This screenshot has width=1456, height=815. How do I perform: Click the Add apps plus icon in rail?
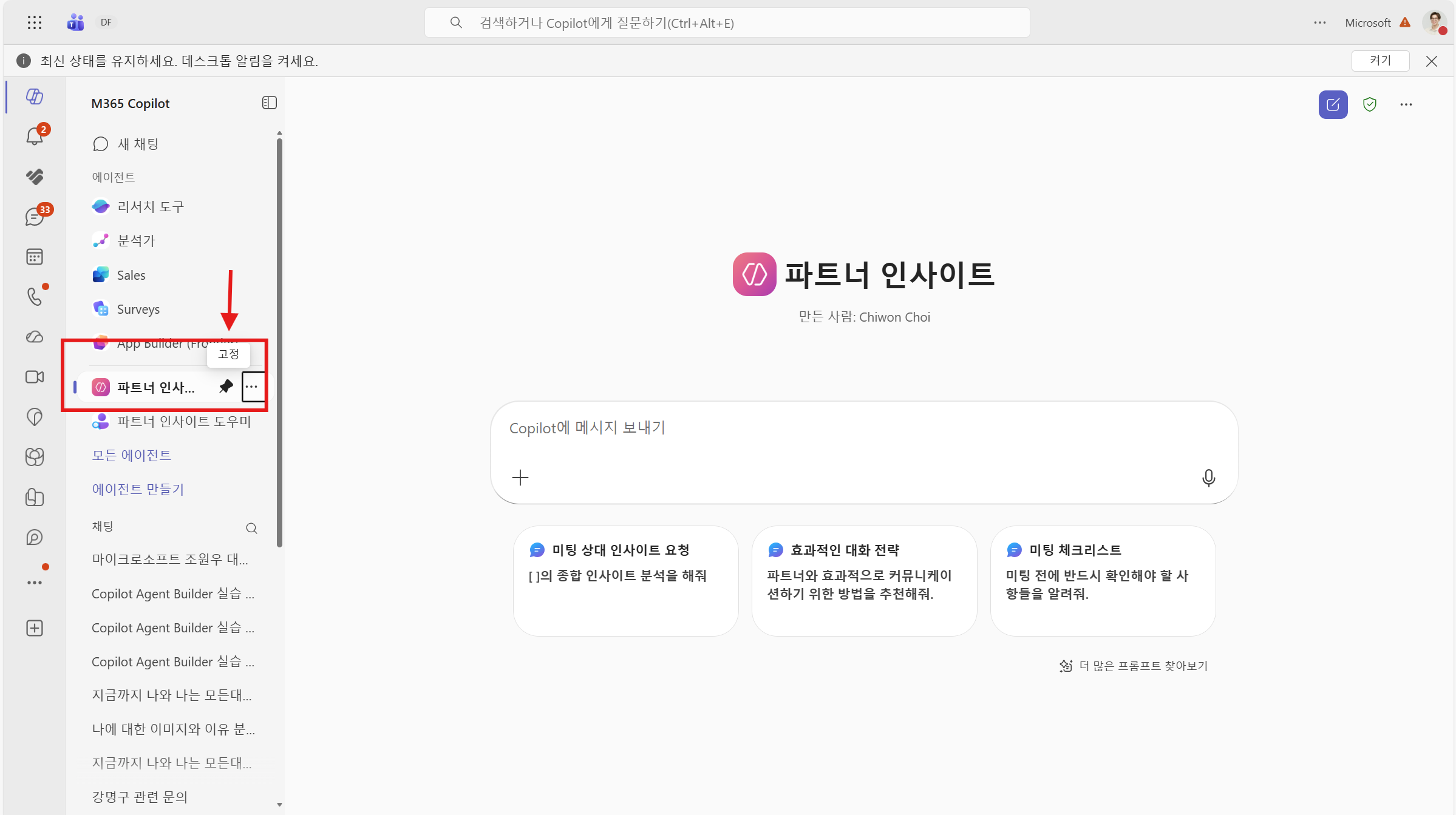pos(35,628)
